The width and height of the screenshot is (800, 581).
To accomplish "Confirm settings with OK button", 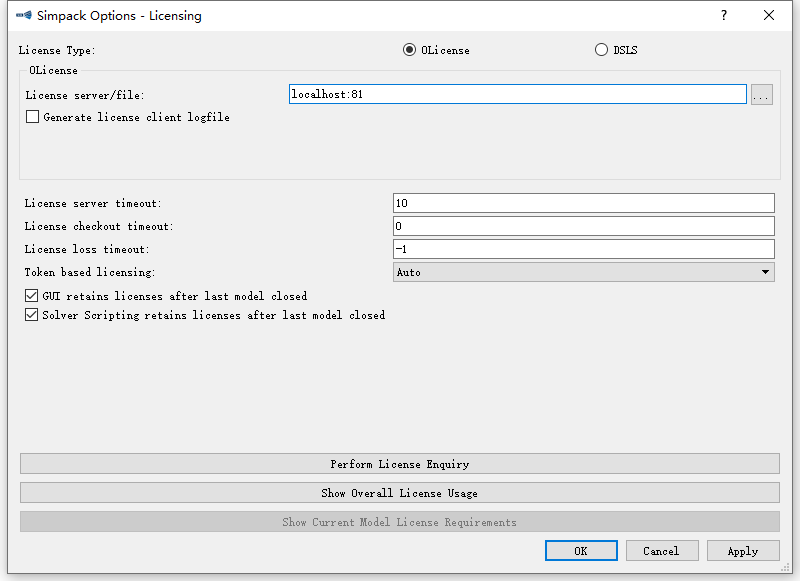I will coord(581,551).
